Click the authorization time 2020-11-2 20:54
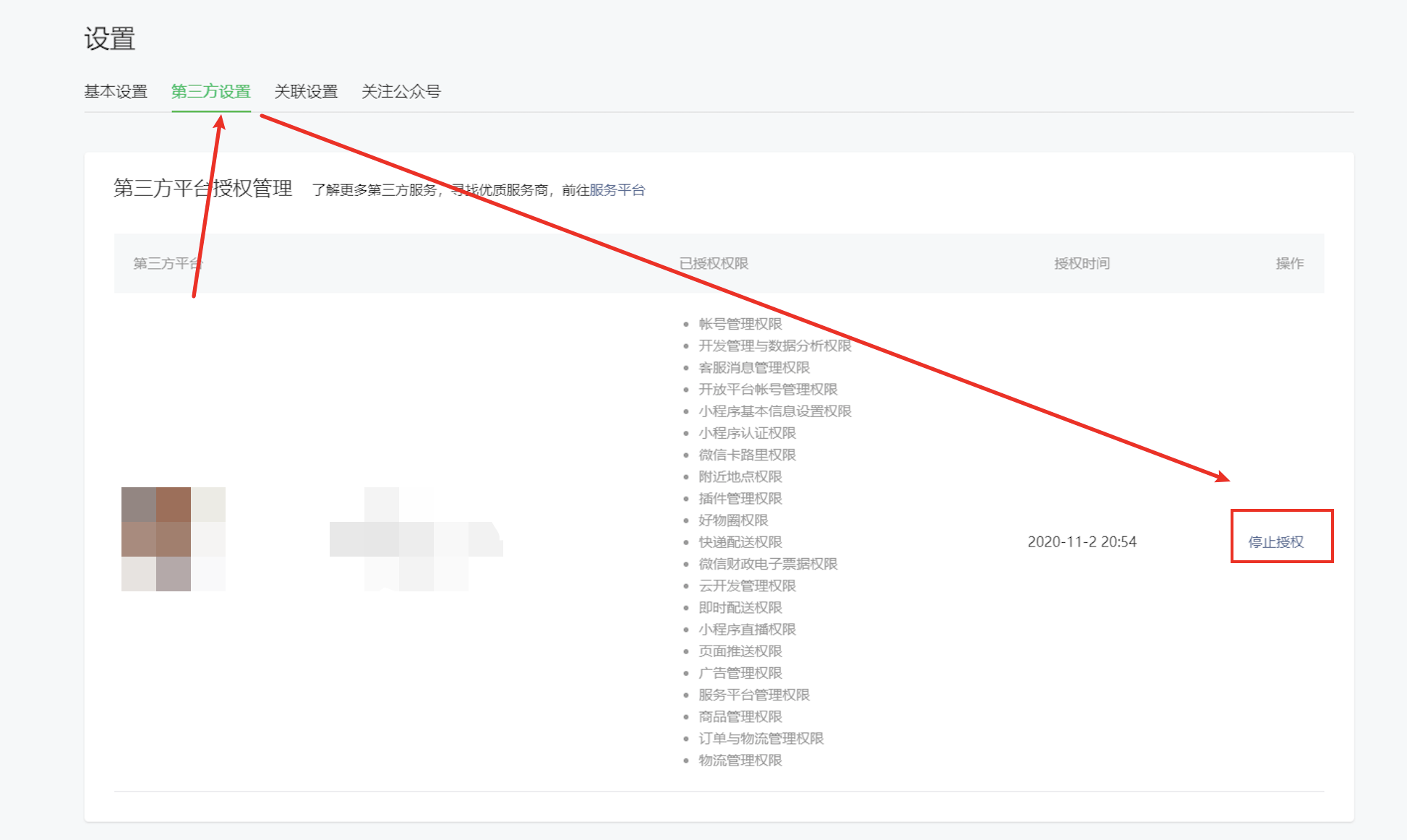The height and width of the screenshot is (840, 1407). click(x=1082, y=542)
